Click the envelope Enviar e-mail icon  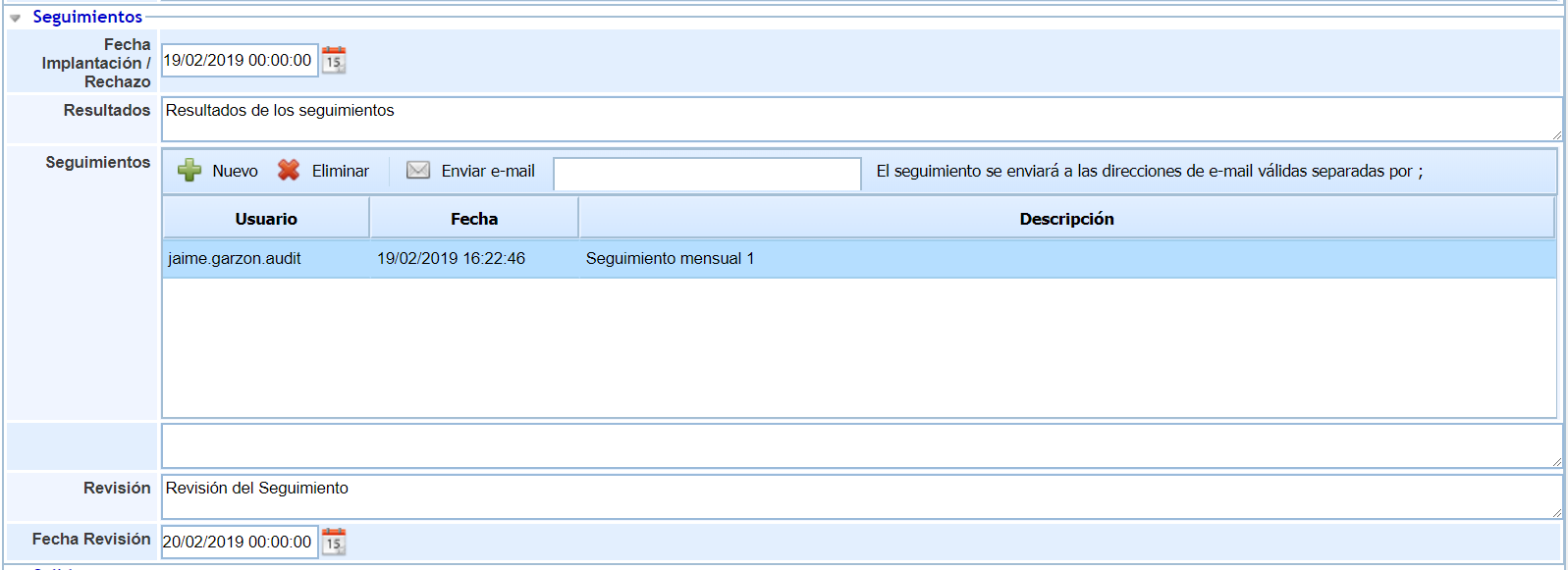pyautogui.click(x=418, y=171)
